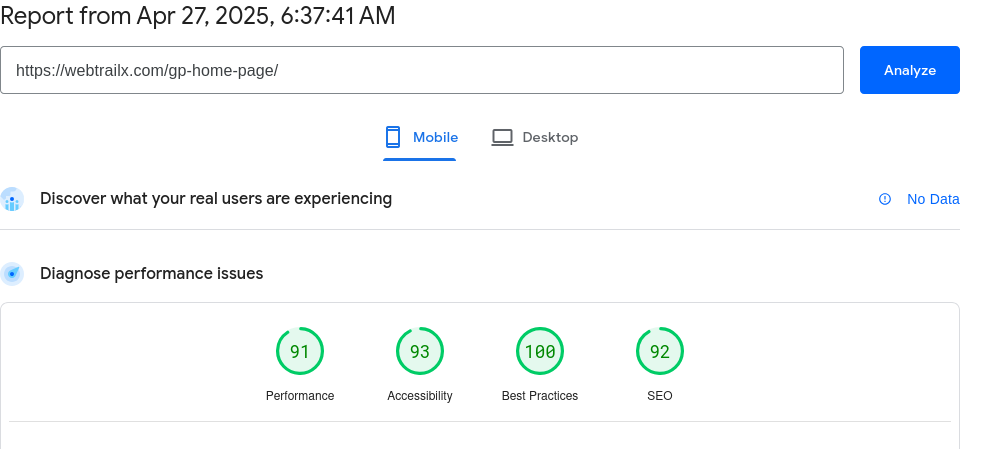
Task: Jump to the Performance label
Action: (300, 396)
